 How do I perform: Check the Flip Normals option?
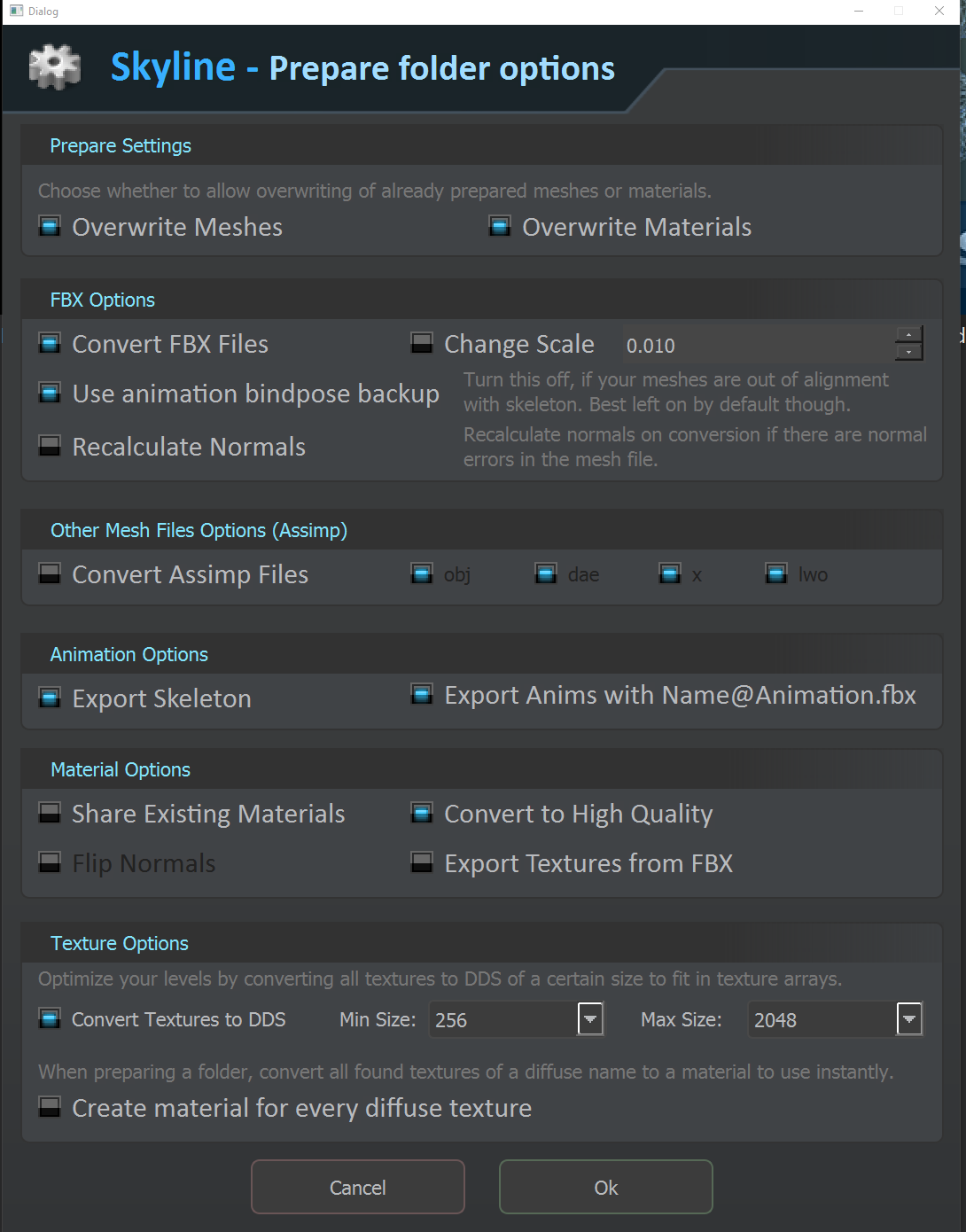pos(51,863)
